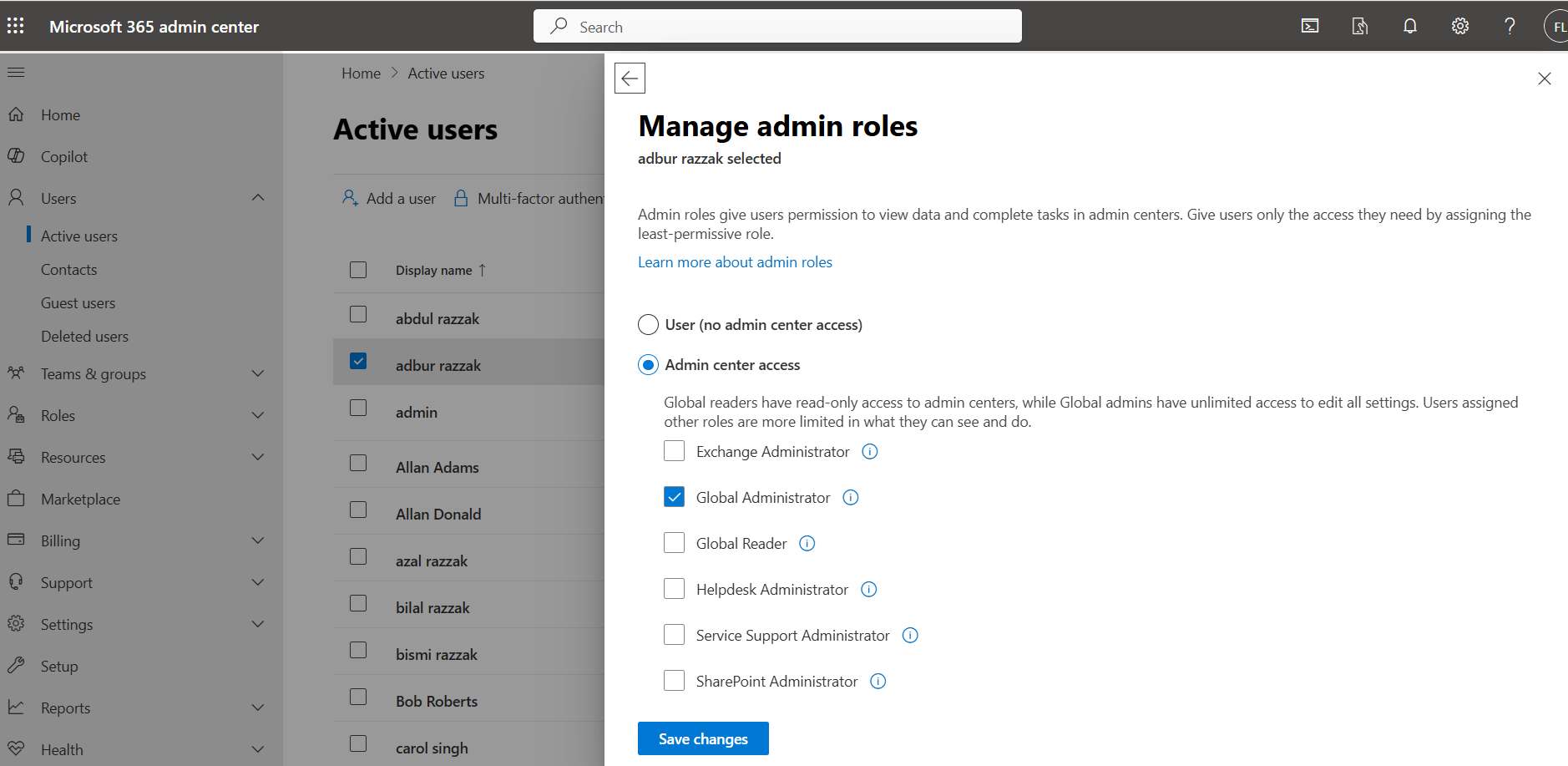This screenshot has height=766, width=1568.
Task: Uncheck the Global Administrator checkbox
Action: pyautogui.click(x=674, y=496)
